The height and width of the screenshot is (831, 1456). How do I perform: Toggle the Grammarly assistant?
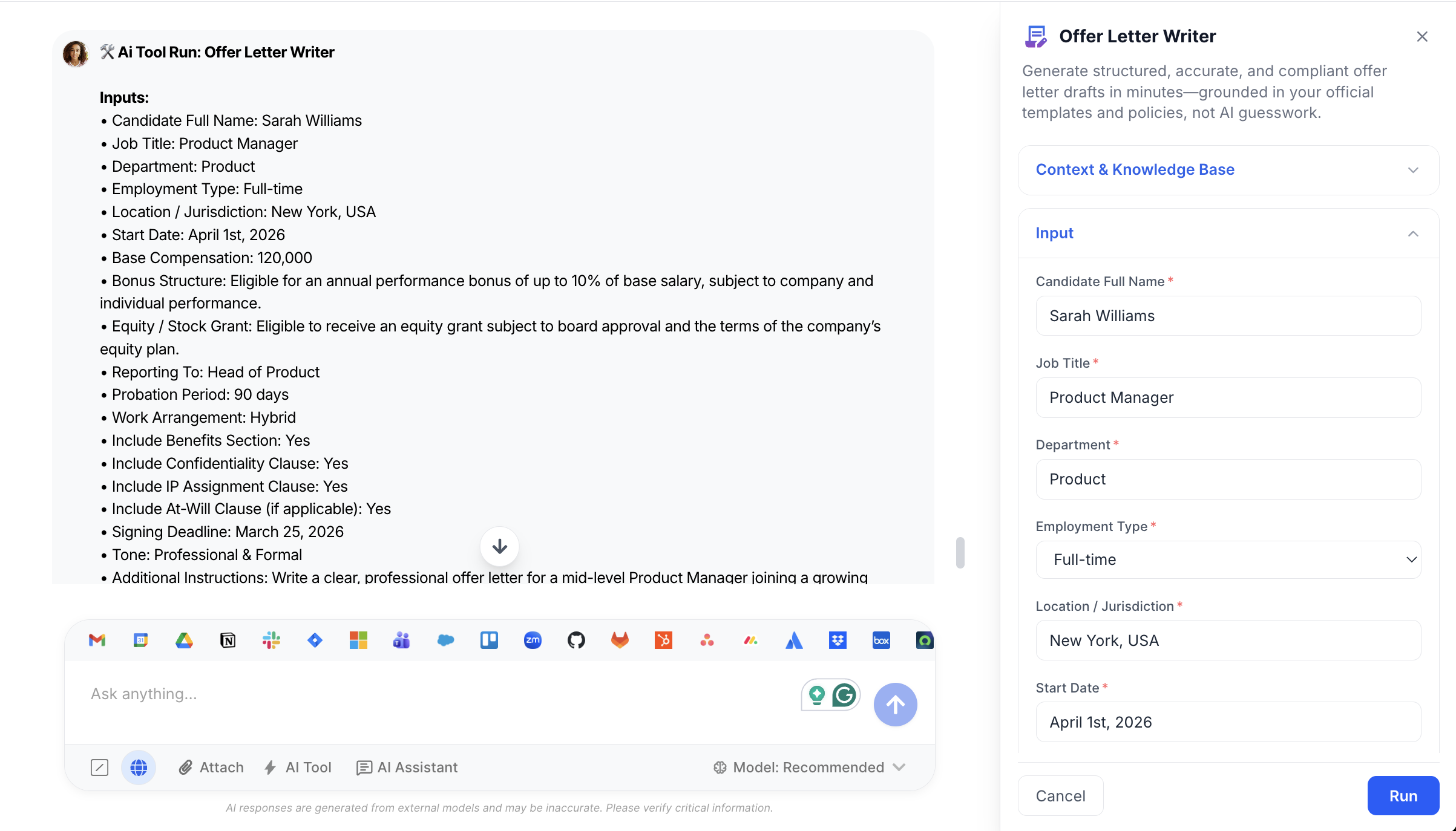click(x=845, y=695)
